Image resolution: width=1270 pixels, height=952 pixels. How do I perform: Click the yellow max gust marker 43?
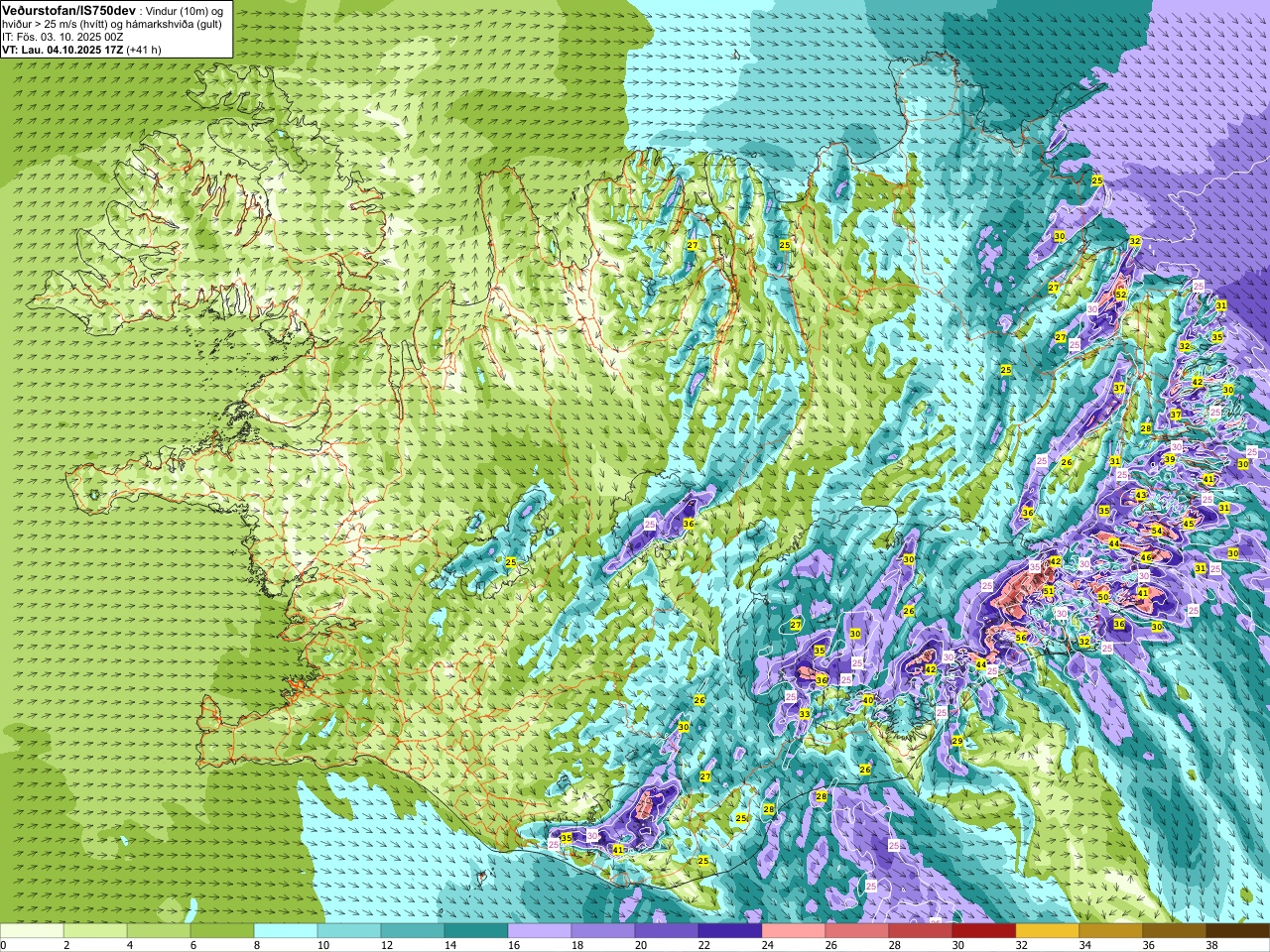click(x=1140, y=495)
